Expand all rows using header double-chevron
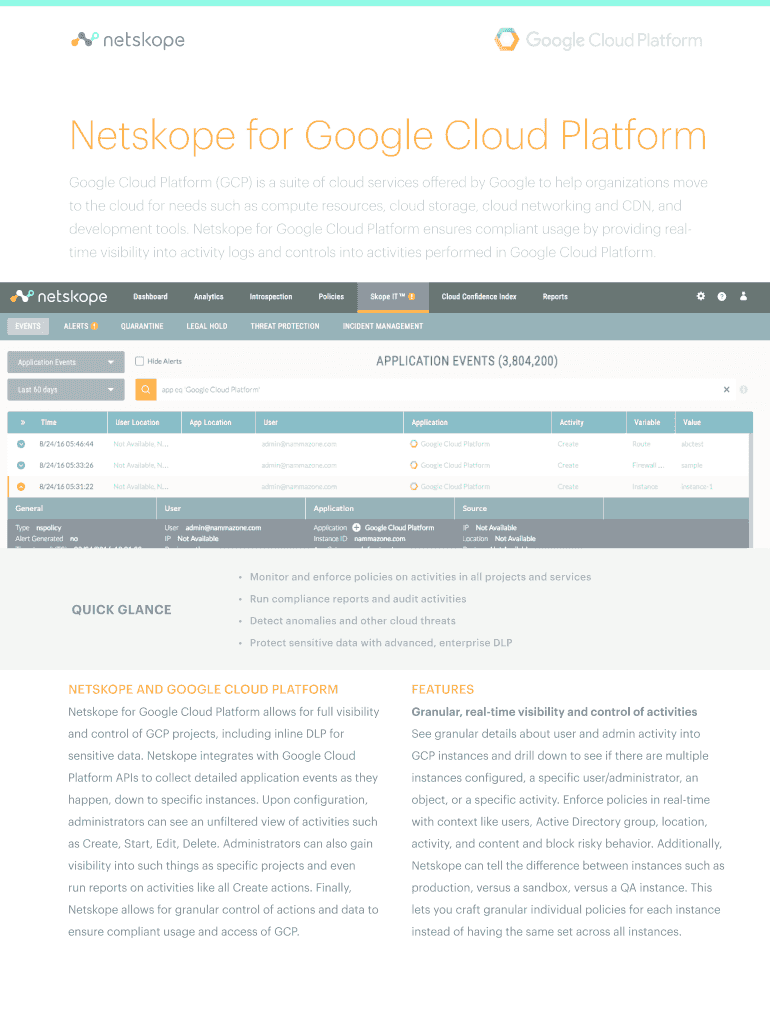This screenshot has height=1024, width=770. (22, 422)
